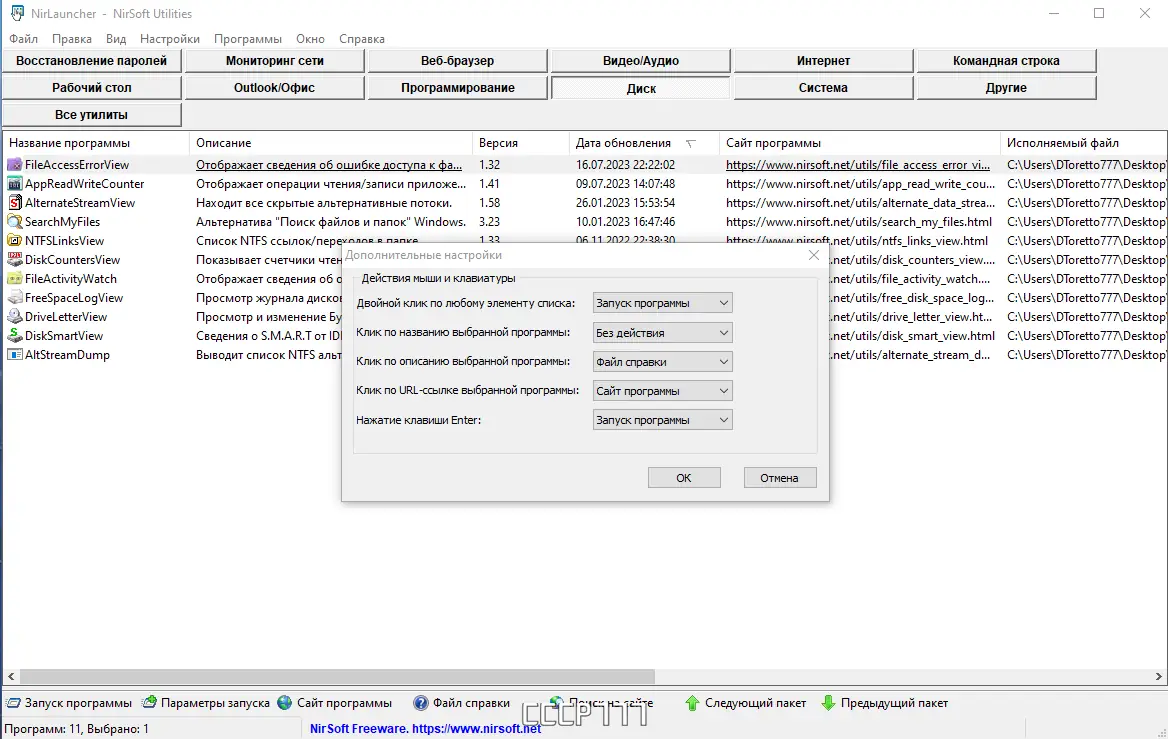Switch to Система category

tap(823, 87)
